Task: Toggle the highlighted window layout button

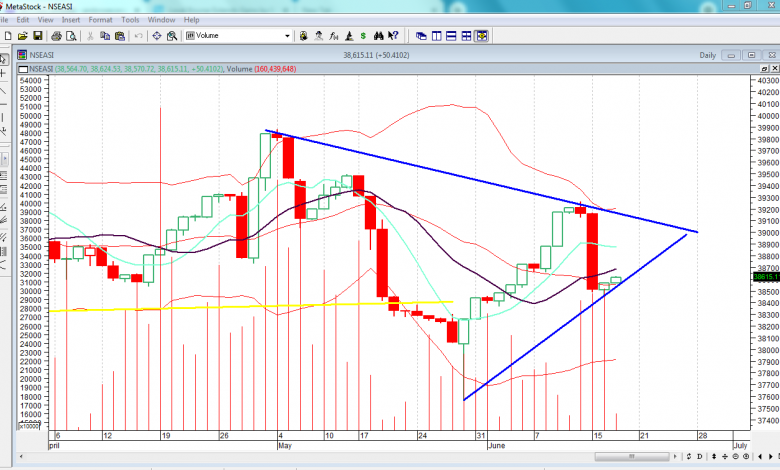Action: [481, 36]
